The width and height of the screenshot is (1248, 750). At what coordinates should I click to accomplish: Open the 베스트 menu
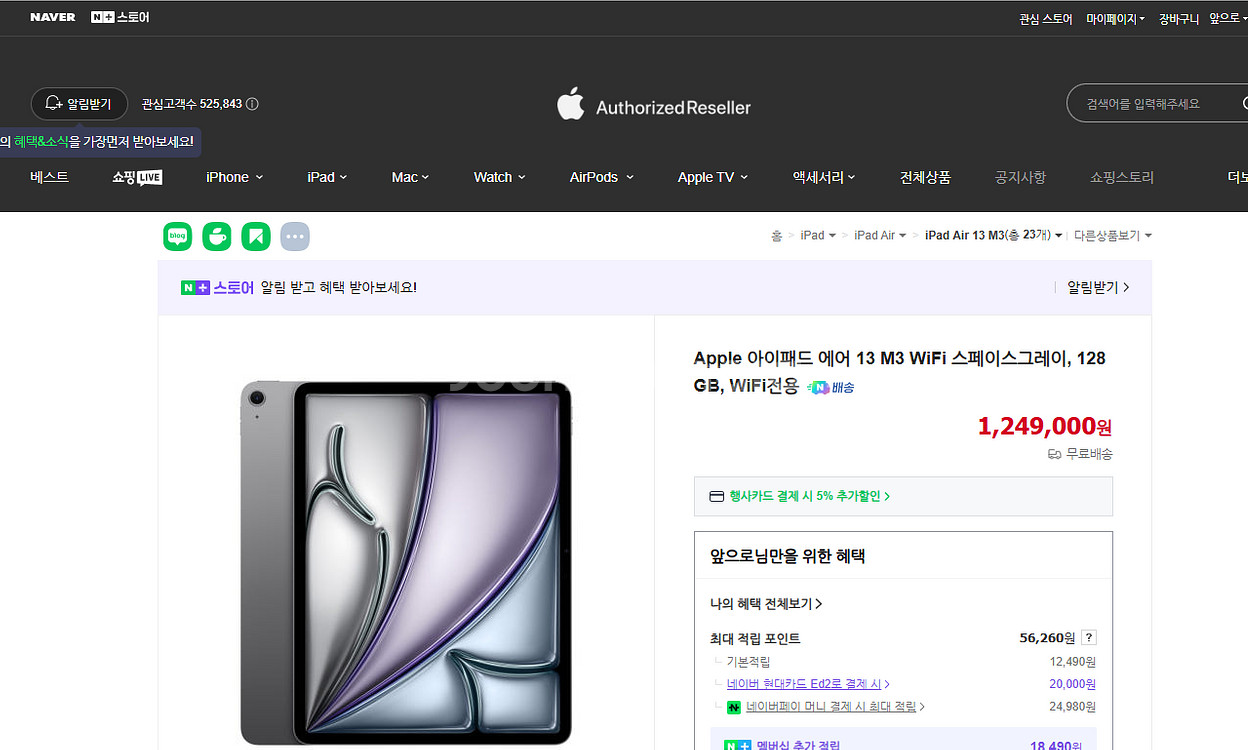[x=49, y=177]
